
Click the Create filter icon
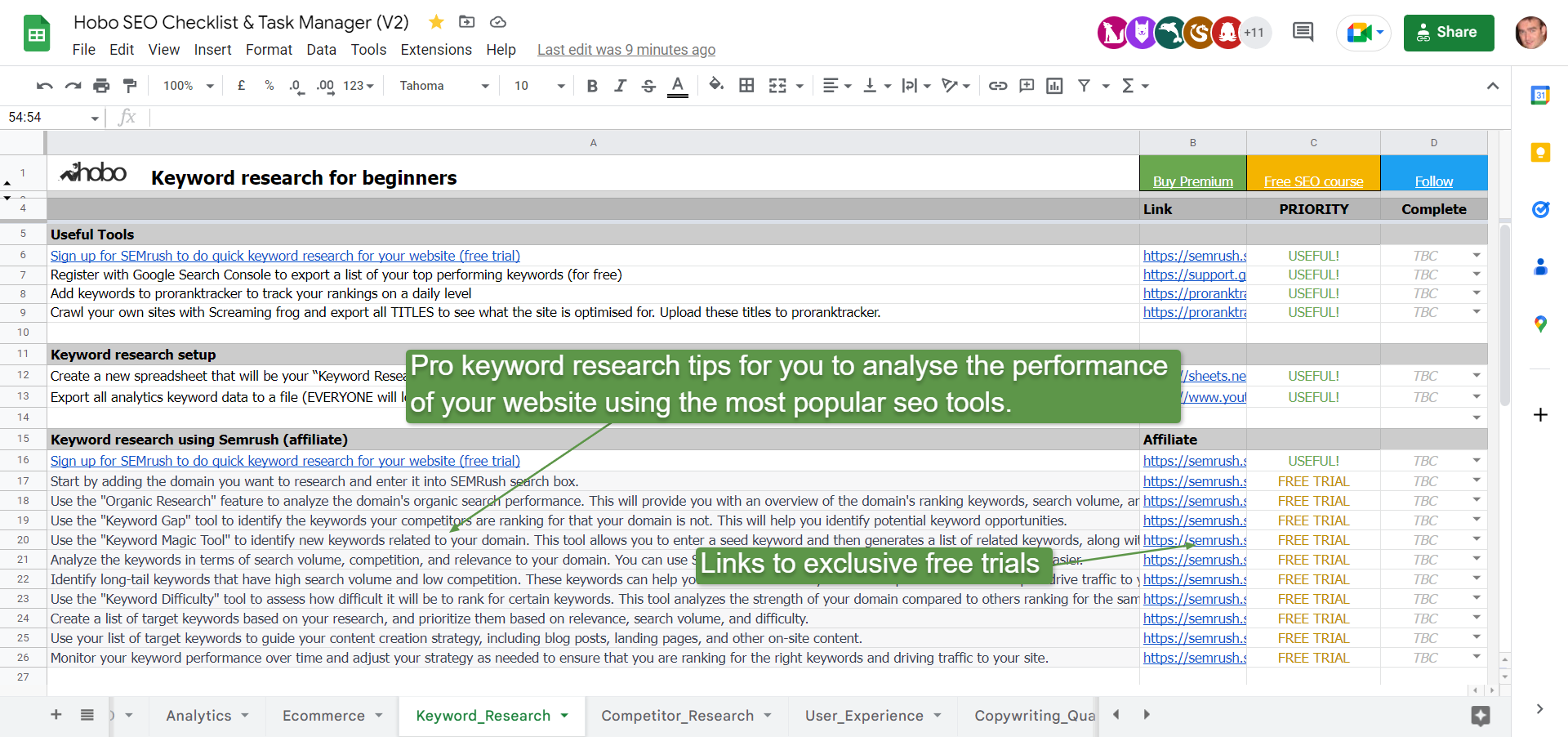pos(1084,86)
